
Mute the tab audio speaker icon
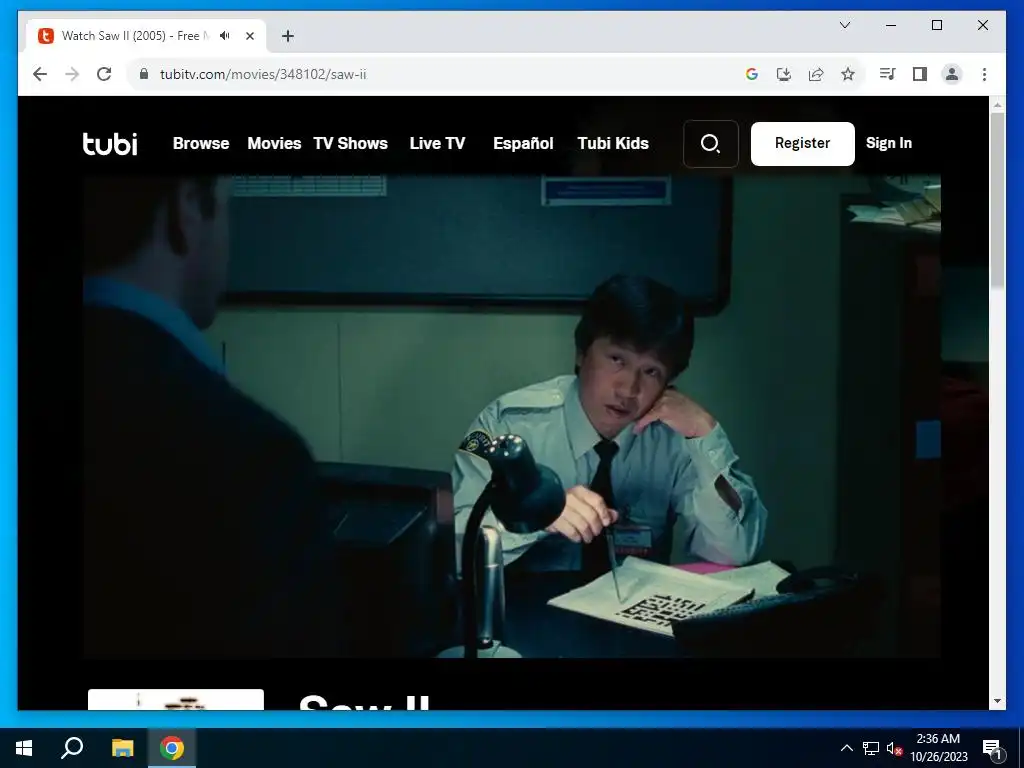point(225,36)
